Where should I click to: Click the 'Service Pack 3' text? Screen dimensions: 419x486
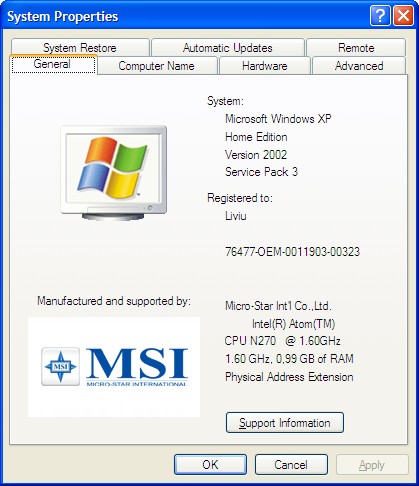point(261,172)
